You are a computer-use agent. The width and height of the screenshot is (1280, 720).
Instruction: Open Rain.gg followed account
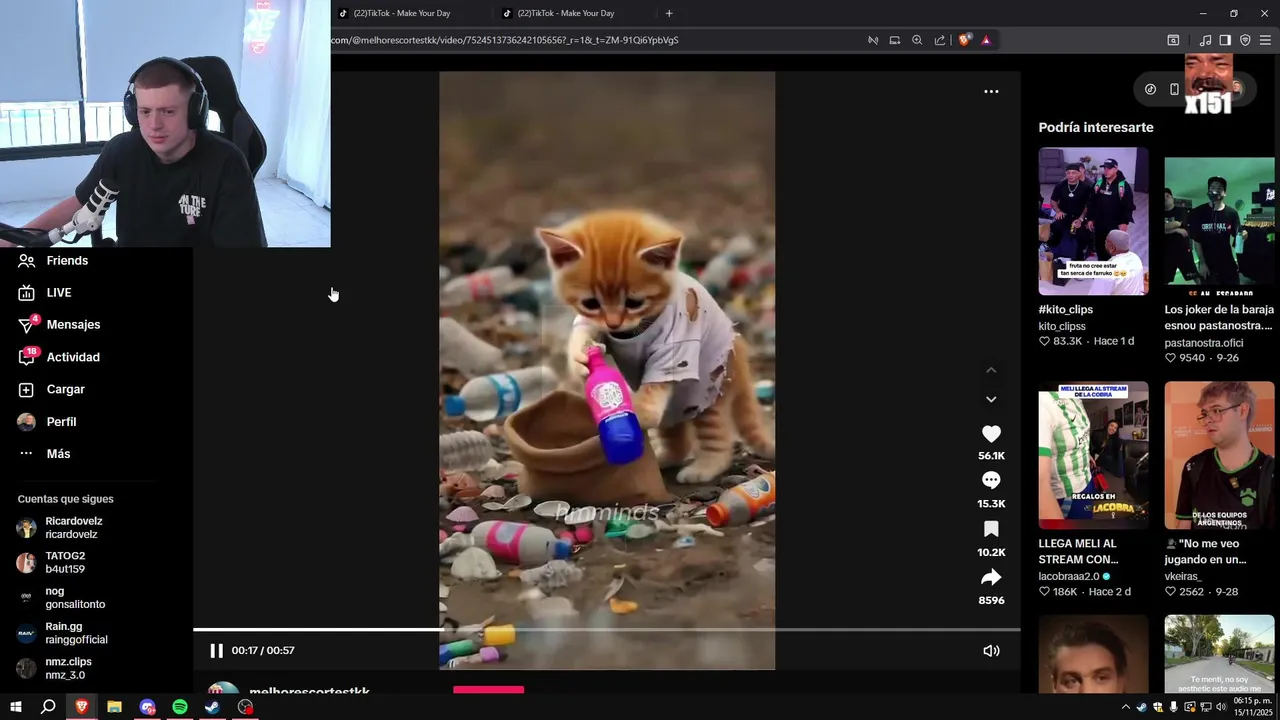(x=76, y=633)
